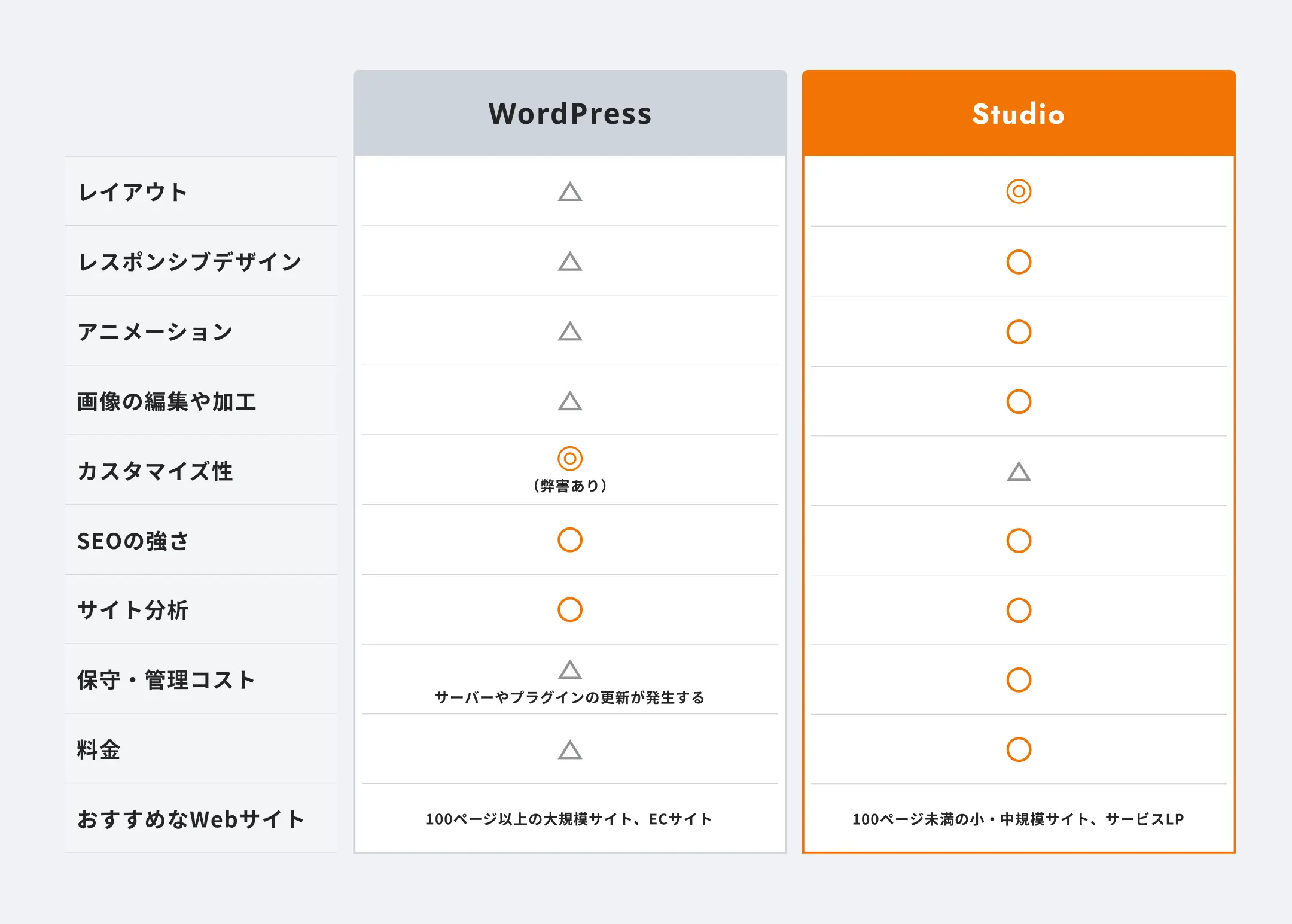Click the double circle in WordPress's カスタマイズ性 row
This screenshot has height=924, width=1292.
click(x=569, y=458)
